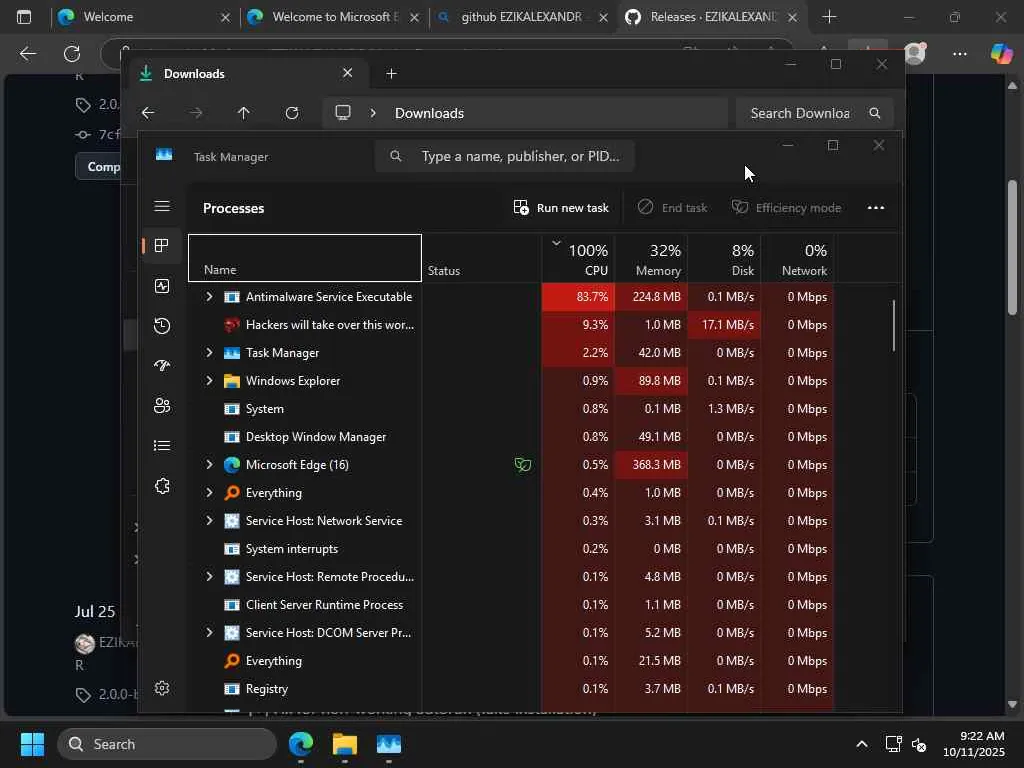Open App history sidebar icon
The image size is (1024, 768).
coord(162,326)
